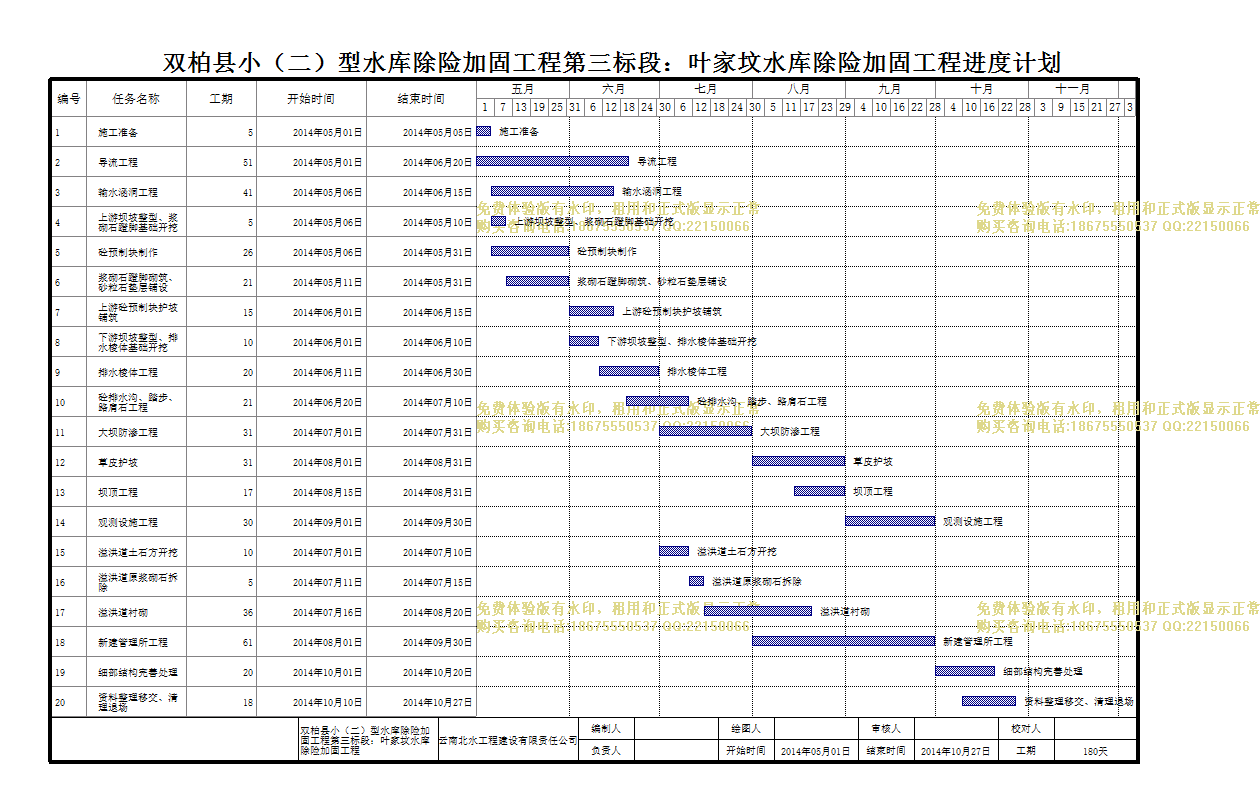
Task: Select the Gantt bar for 新建管理所工程
Action: pos(843,641)
